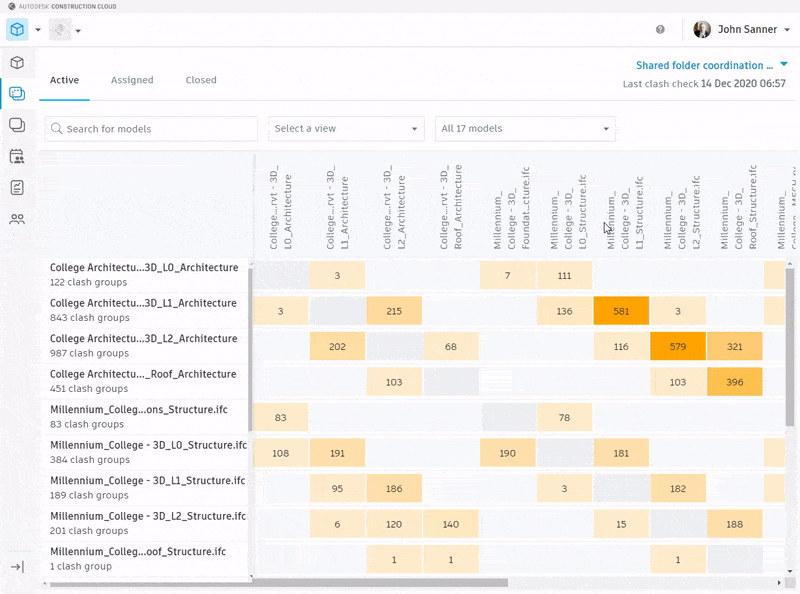Select row 'College Architectu...3D_L1_Architecture'

146,310
